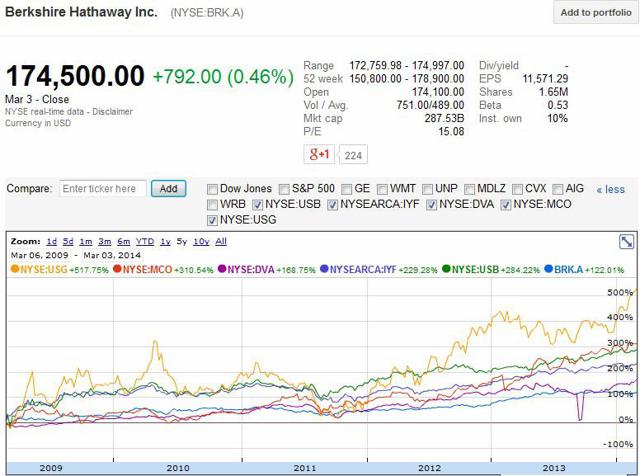The image size is (640, 476).
Task: Click the purple NYSE:DVA legend dot
Action: 222,269
